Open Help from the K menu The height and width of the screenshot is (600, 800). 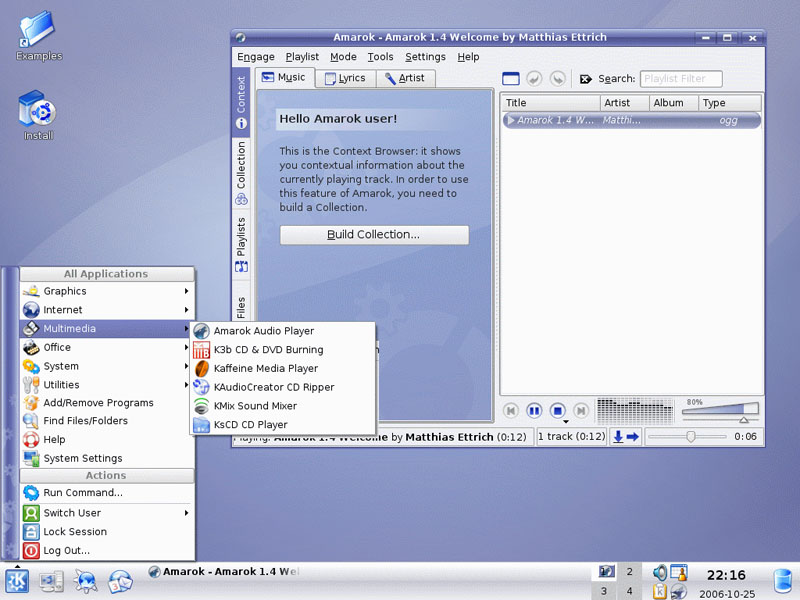coord(107,439)
